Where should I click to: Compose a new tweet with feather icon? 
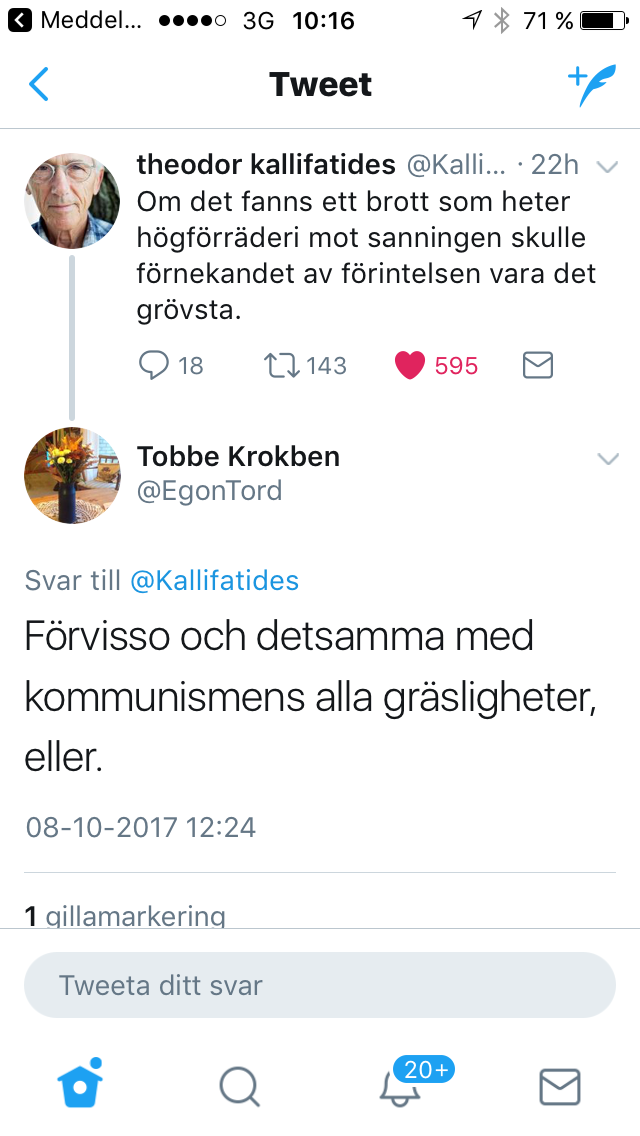click(x=591, y=86)
